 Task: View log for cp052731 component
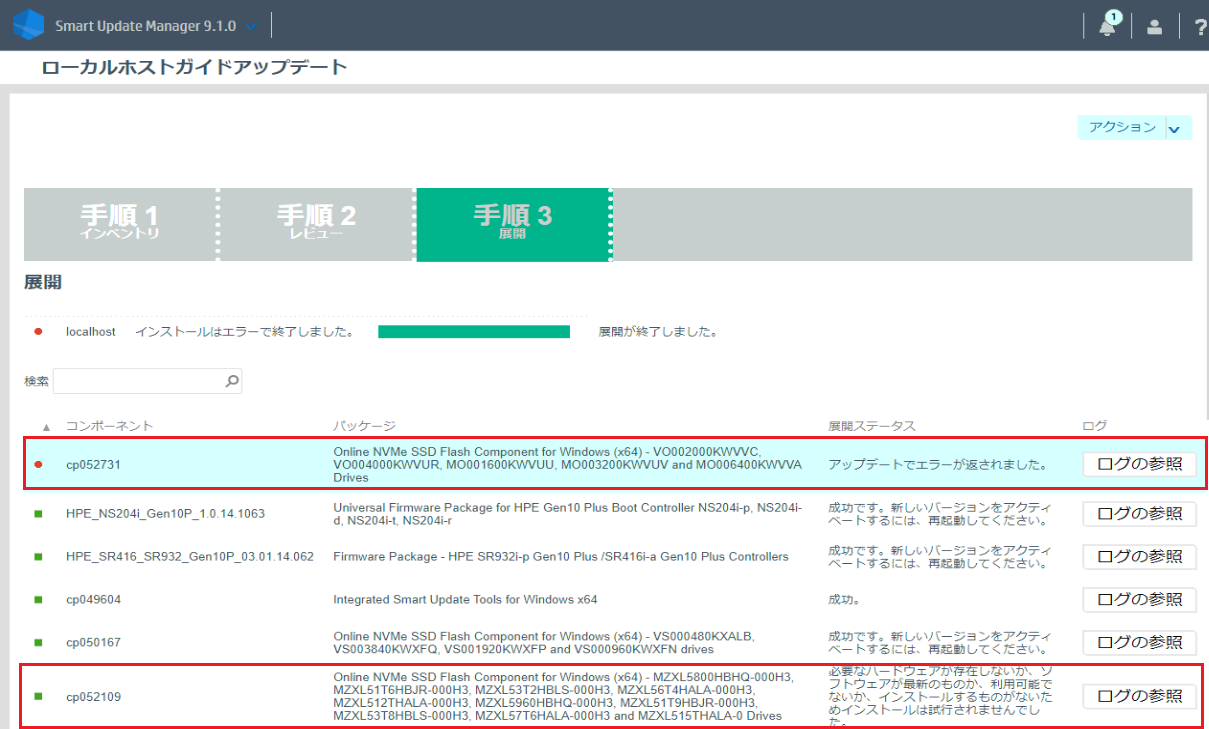(1139, 464)
